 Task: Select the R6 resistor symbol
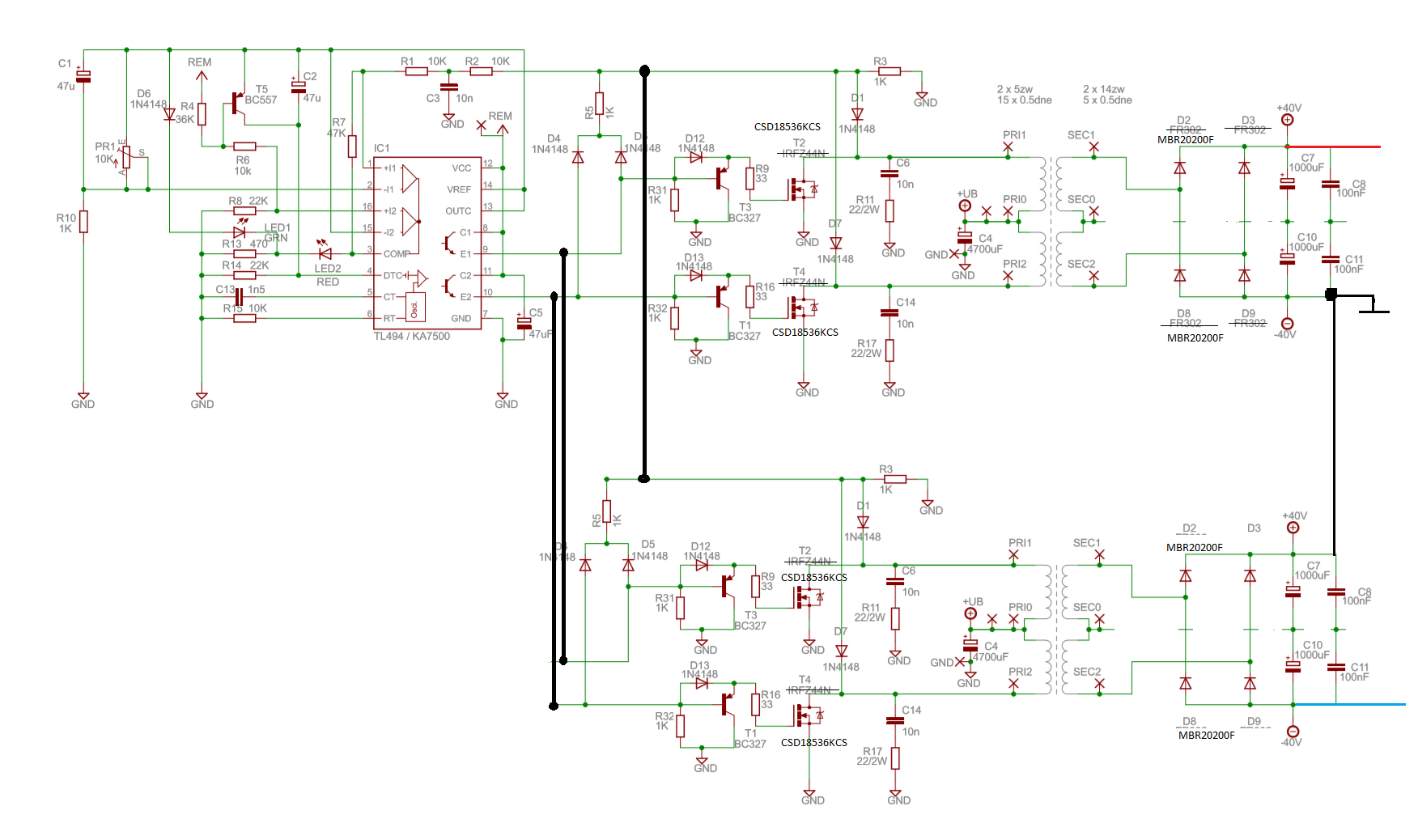pyautogui.click(x=244, y=146)
